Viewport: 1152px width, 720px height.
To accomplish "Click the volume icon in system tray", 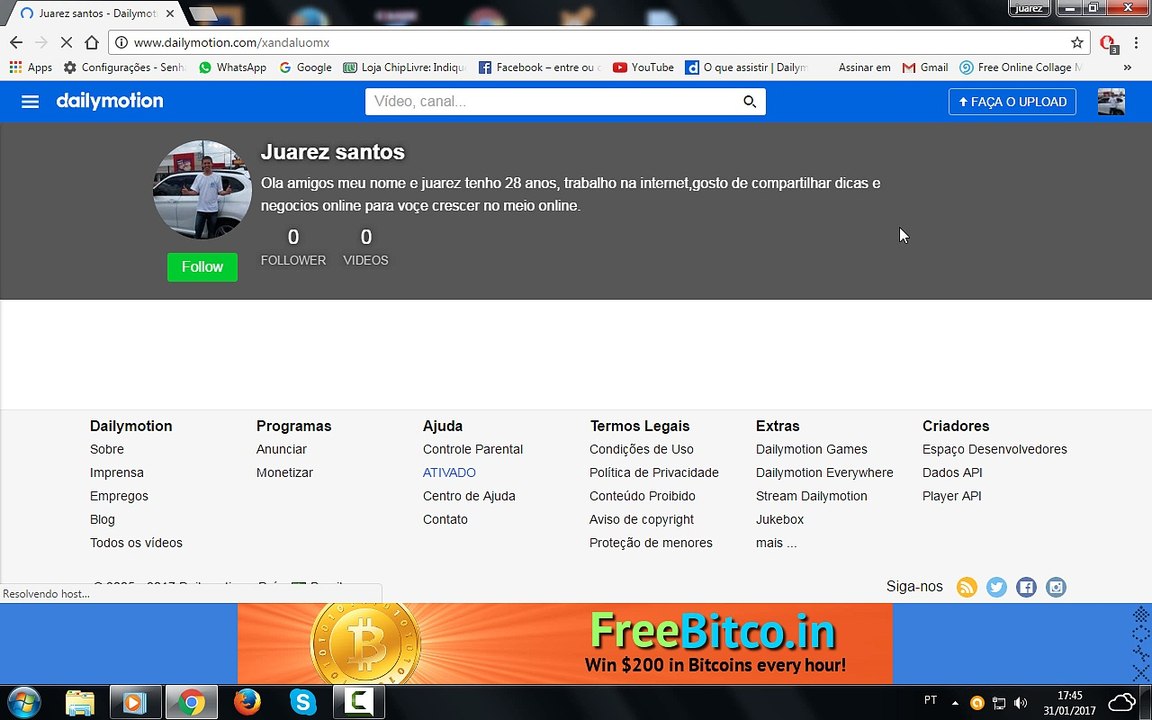I will tap(1020, 702).
